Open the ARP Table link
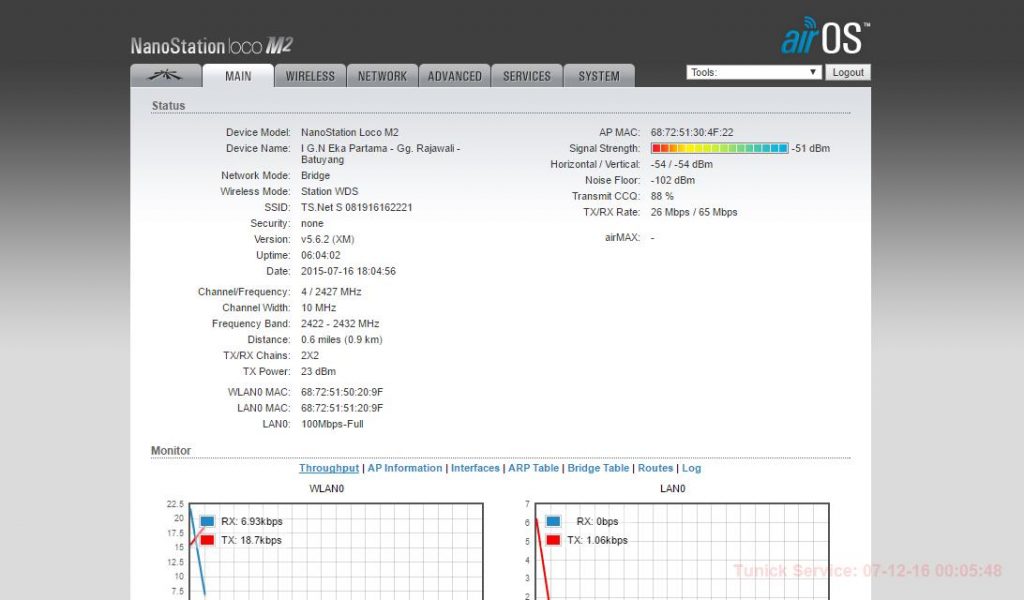 point(534,468)
